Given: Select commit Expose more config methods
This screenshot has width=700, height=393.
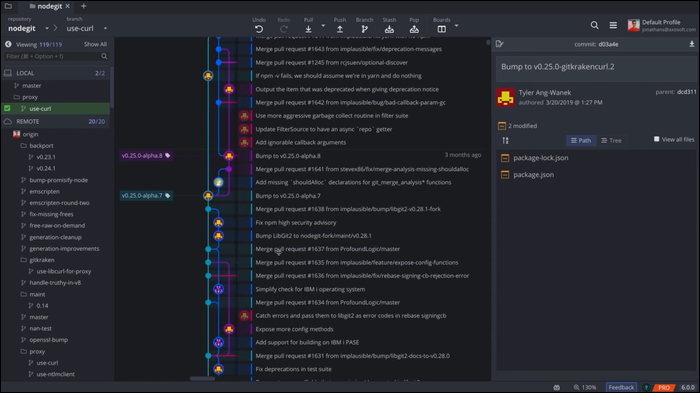Looking at the screenshot, I should (x=294, y=329).
